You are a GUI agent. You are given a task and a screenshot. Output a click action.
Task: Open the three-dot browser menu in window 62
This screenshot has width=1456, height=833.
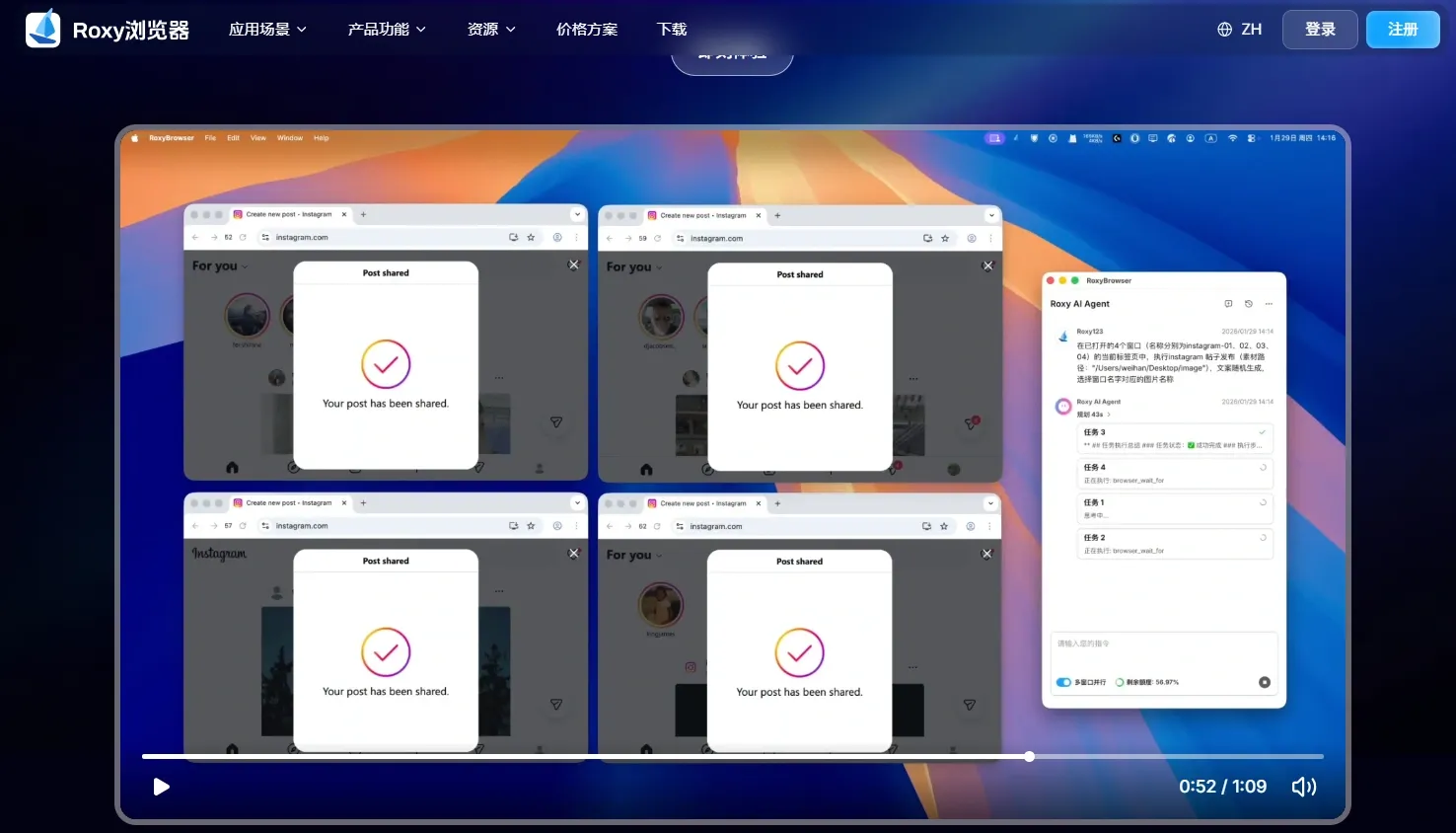pos(990,526)
